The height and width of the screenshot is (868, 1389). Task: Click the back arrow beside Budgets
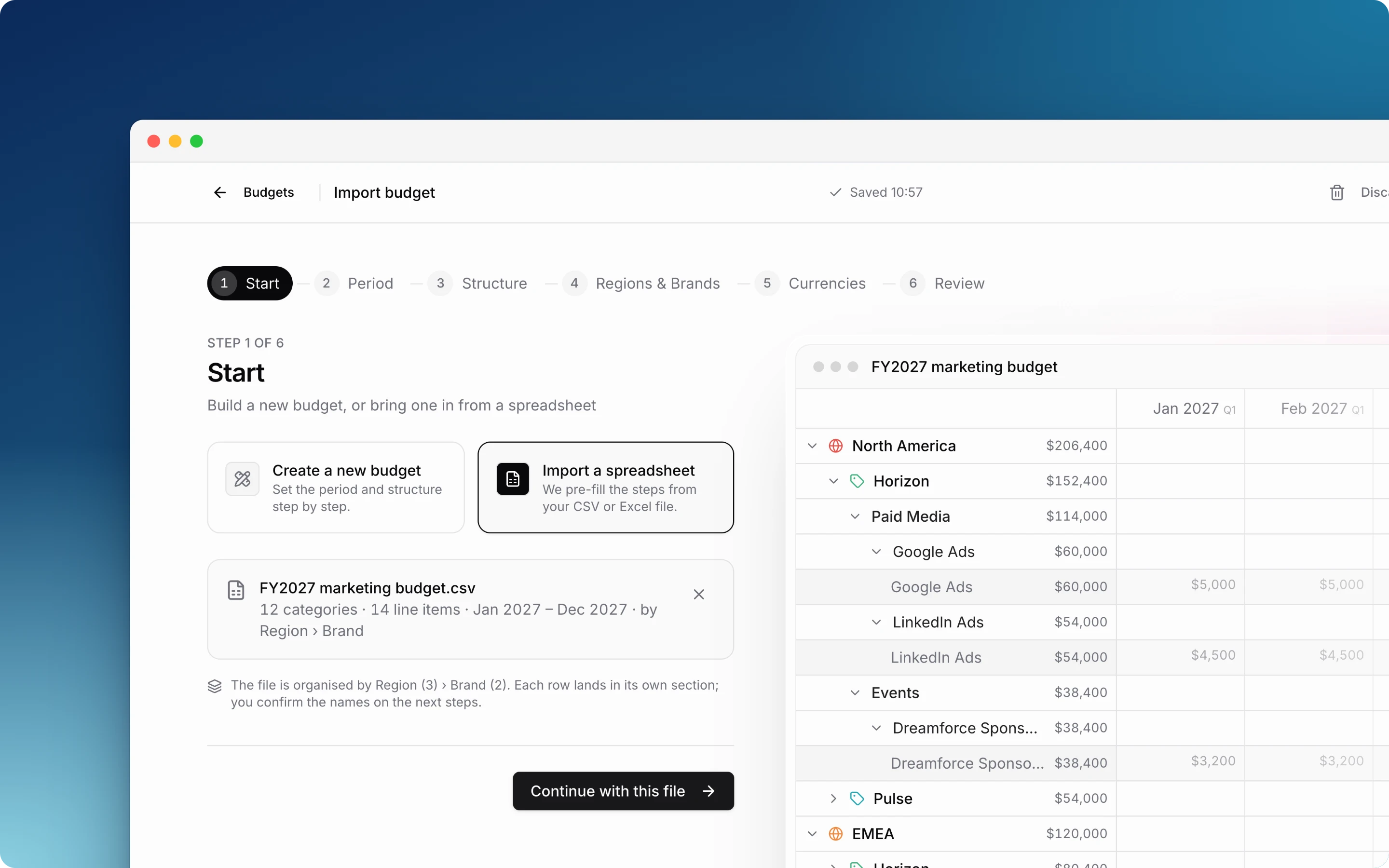coord(220,192)
